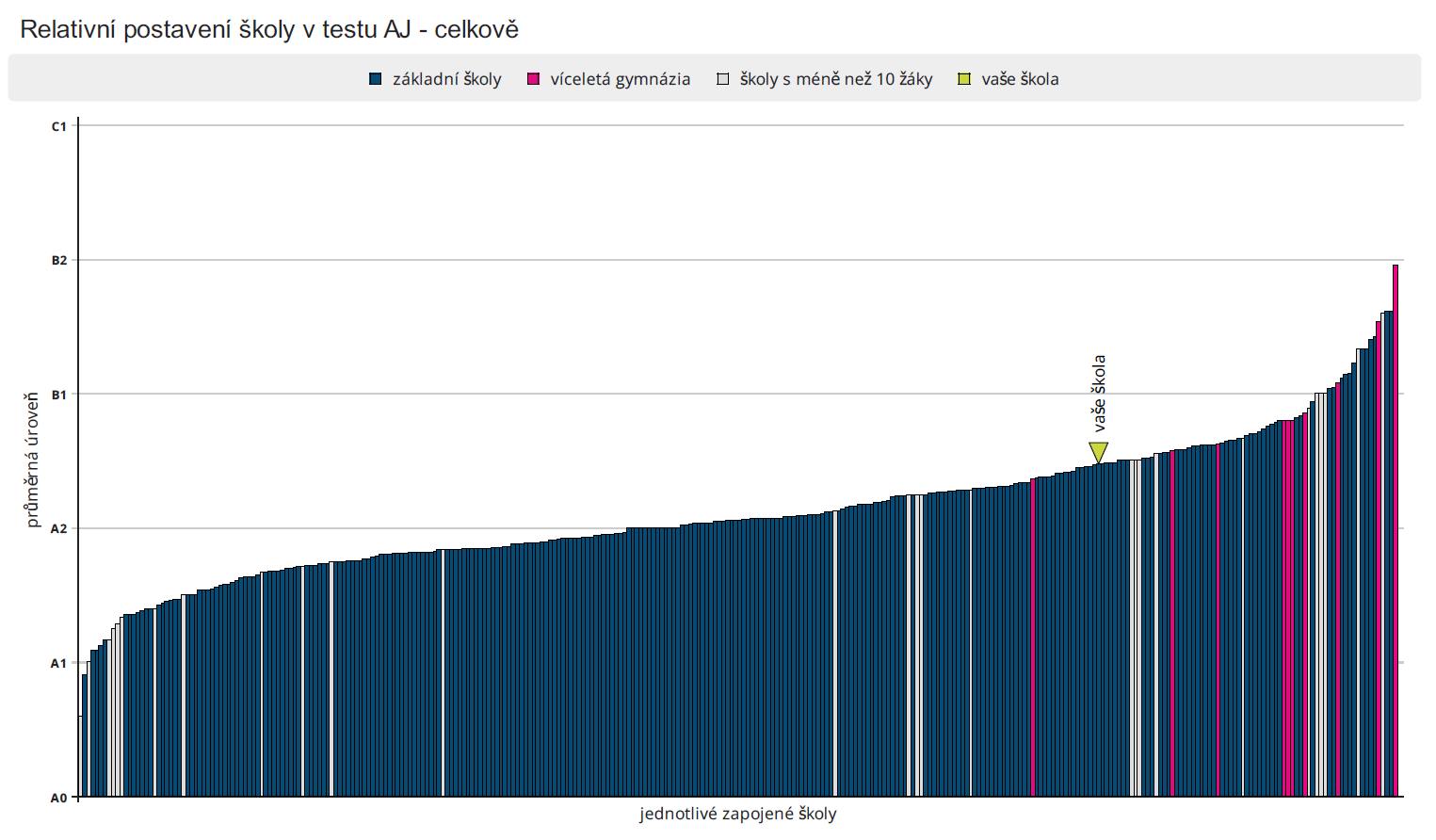The width and height of the screenshot is (1436, 840).
Task: Click the 'průměrná úroveň' y-axis title
Action: pyautogui.click(x=33, y=460)
